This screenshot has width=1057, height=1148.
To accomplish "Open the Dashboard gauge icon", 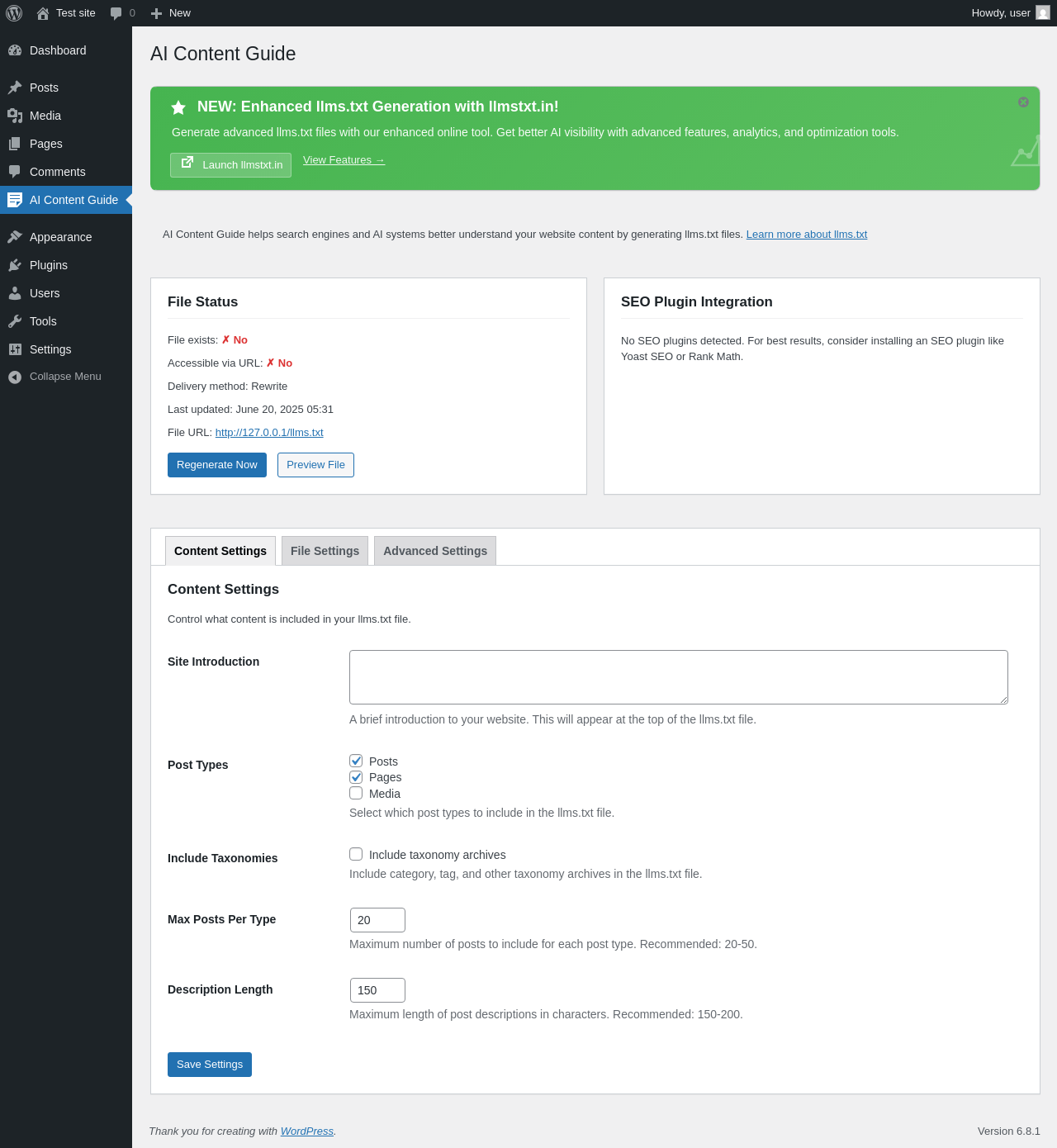I will [x=15, y=50].
